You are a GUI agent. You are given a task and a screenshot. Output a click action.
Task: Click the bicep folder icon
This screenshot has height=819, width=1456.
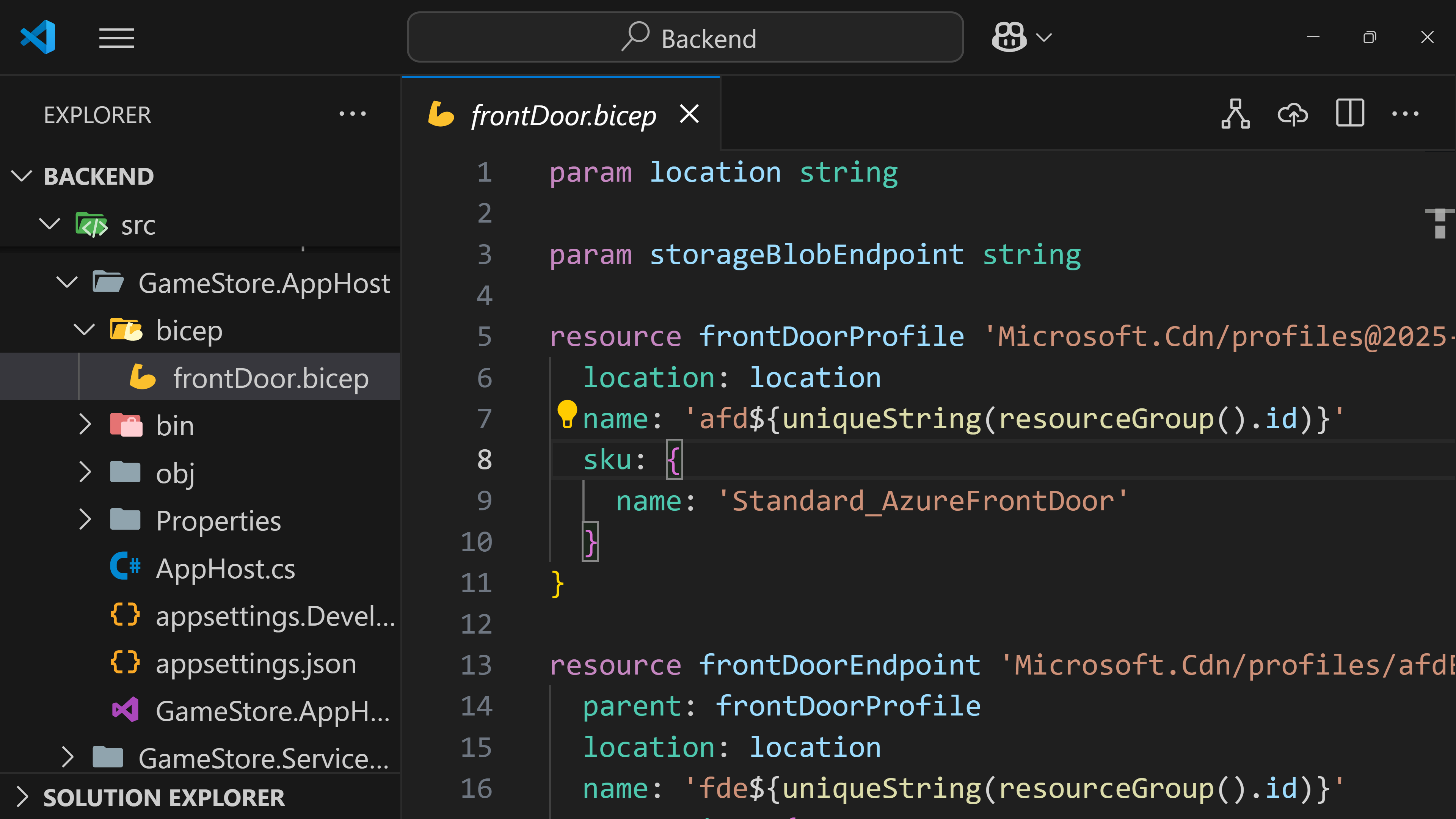click(126, 329)
